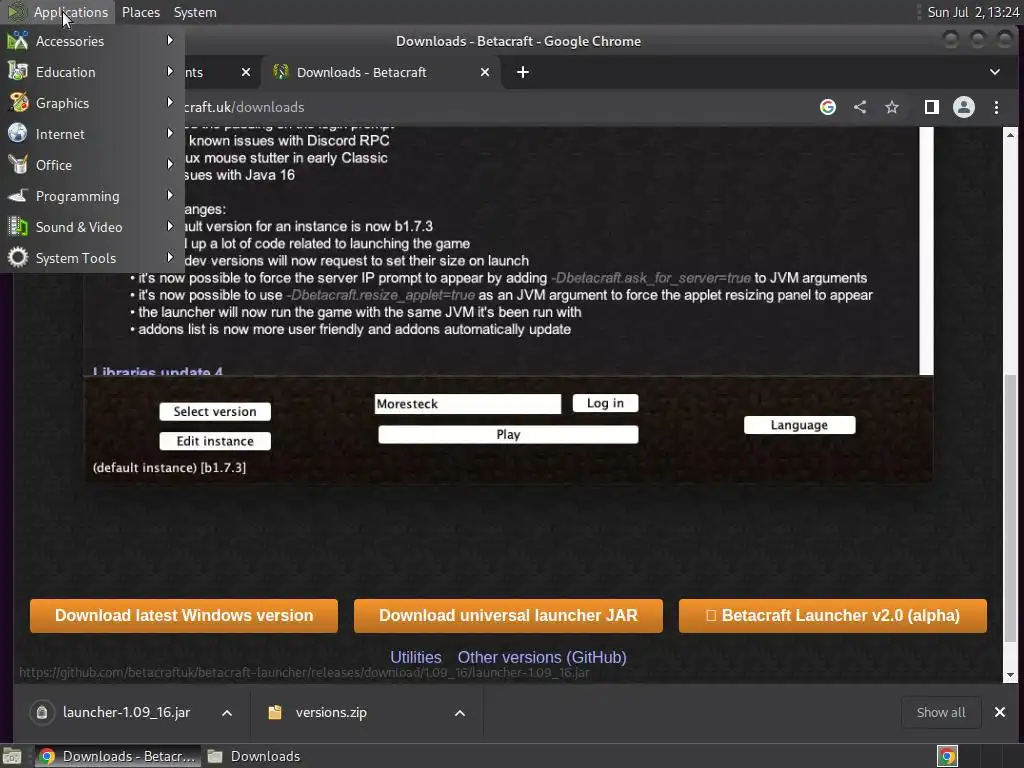This screenshot has width=1024, height=768.
Task: Open Other versions (GitHub) link
Action: click(x=542, y=657)
